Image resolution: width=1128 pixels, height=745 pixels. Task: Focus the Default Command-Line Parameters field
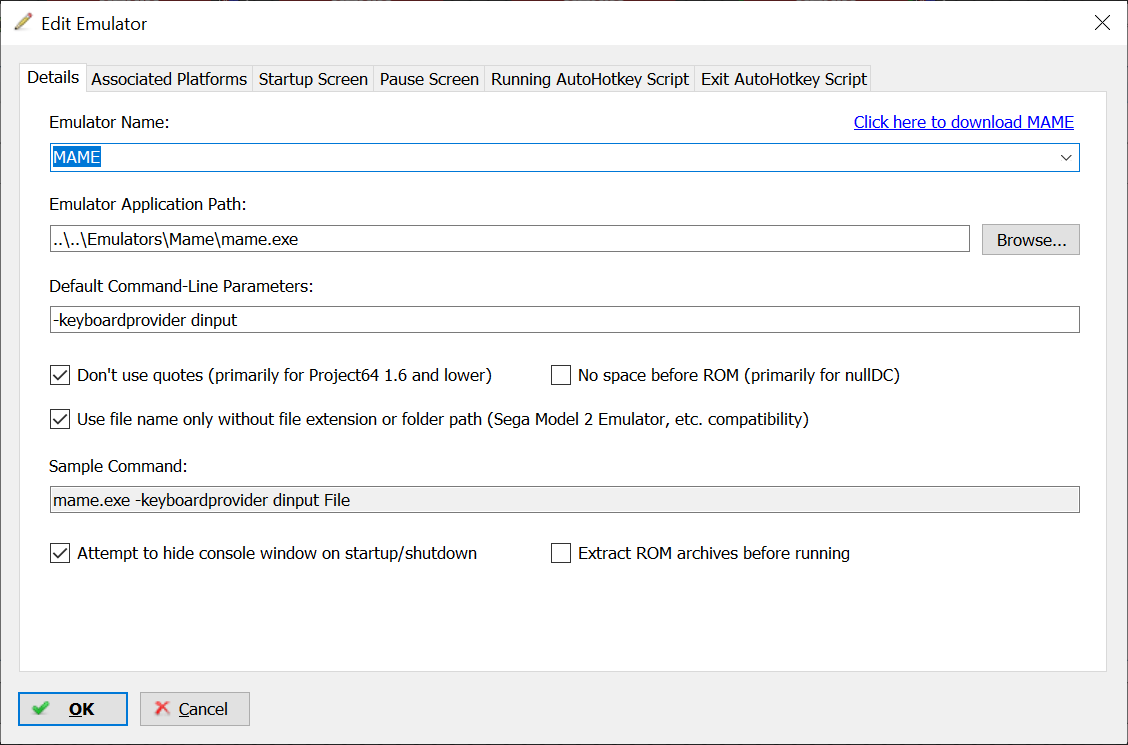tap(564, 319)
